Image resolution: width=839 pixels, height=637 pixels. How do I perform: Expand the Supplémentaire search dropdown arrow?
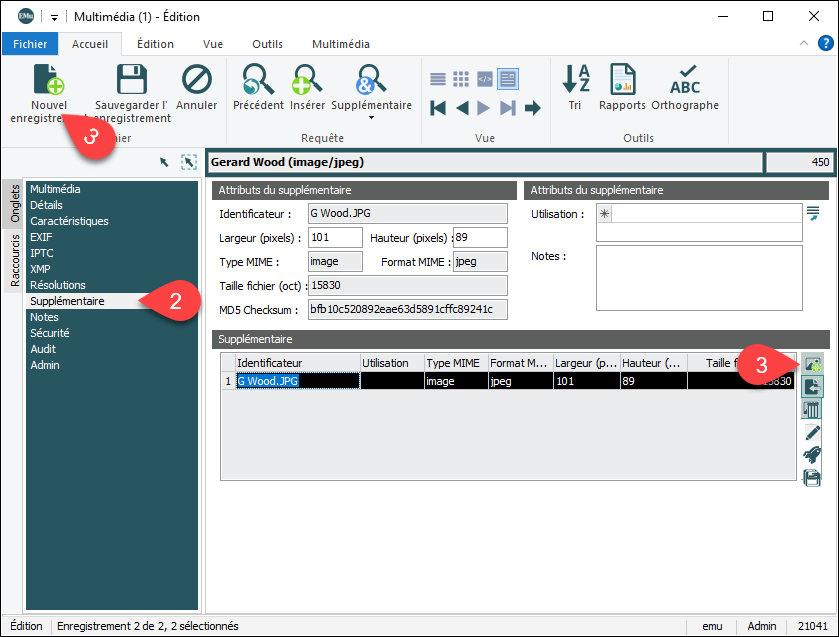point(371,118)
